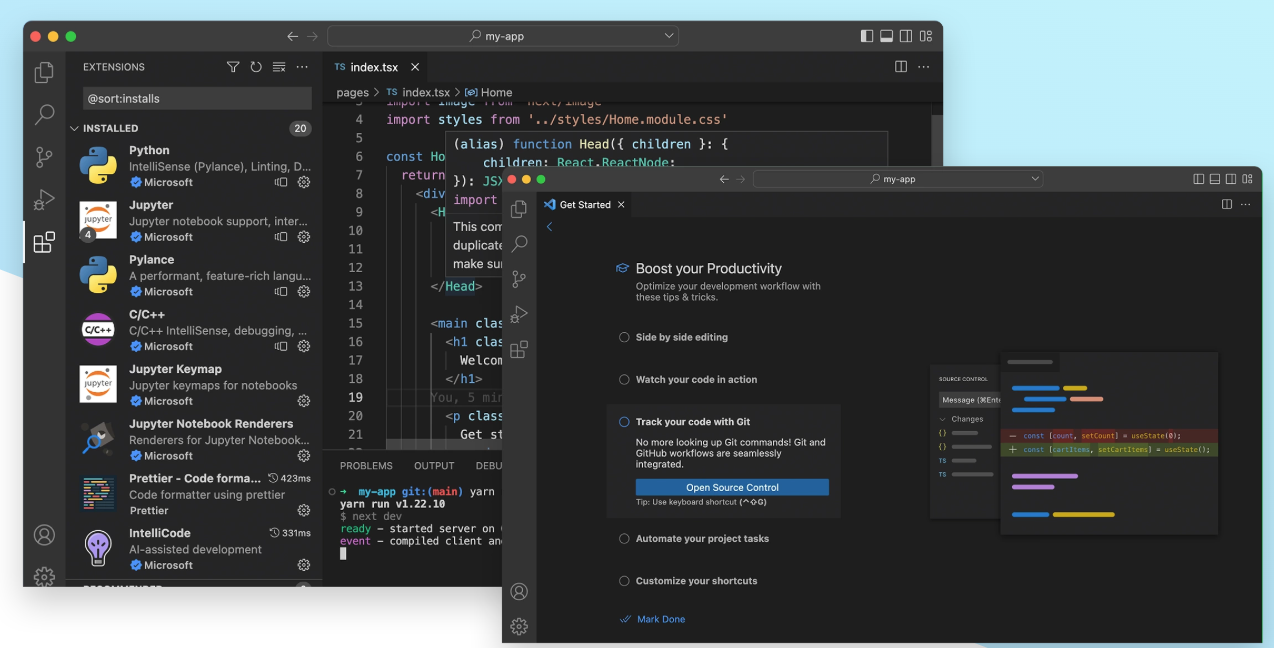Open Search in front window activity bar

point(519,244)
